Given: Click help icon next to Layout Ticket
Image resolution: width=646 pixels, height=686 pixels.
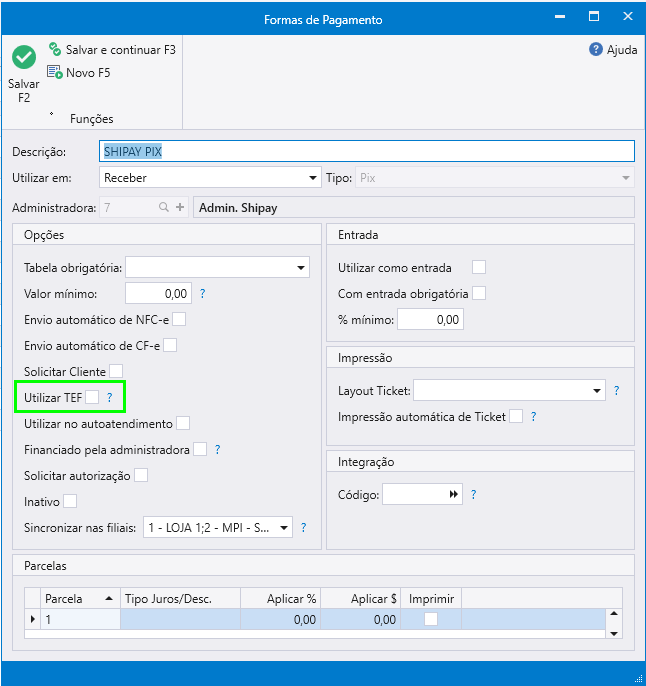Looking at the screenshot, I should pyautogui.click(x=616, y=390).
